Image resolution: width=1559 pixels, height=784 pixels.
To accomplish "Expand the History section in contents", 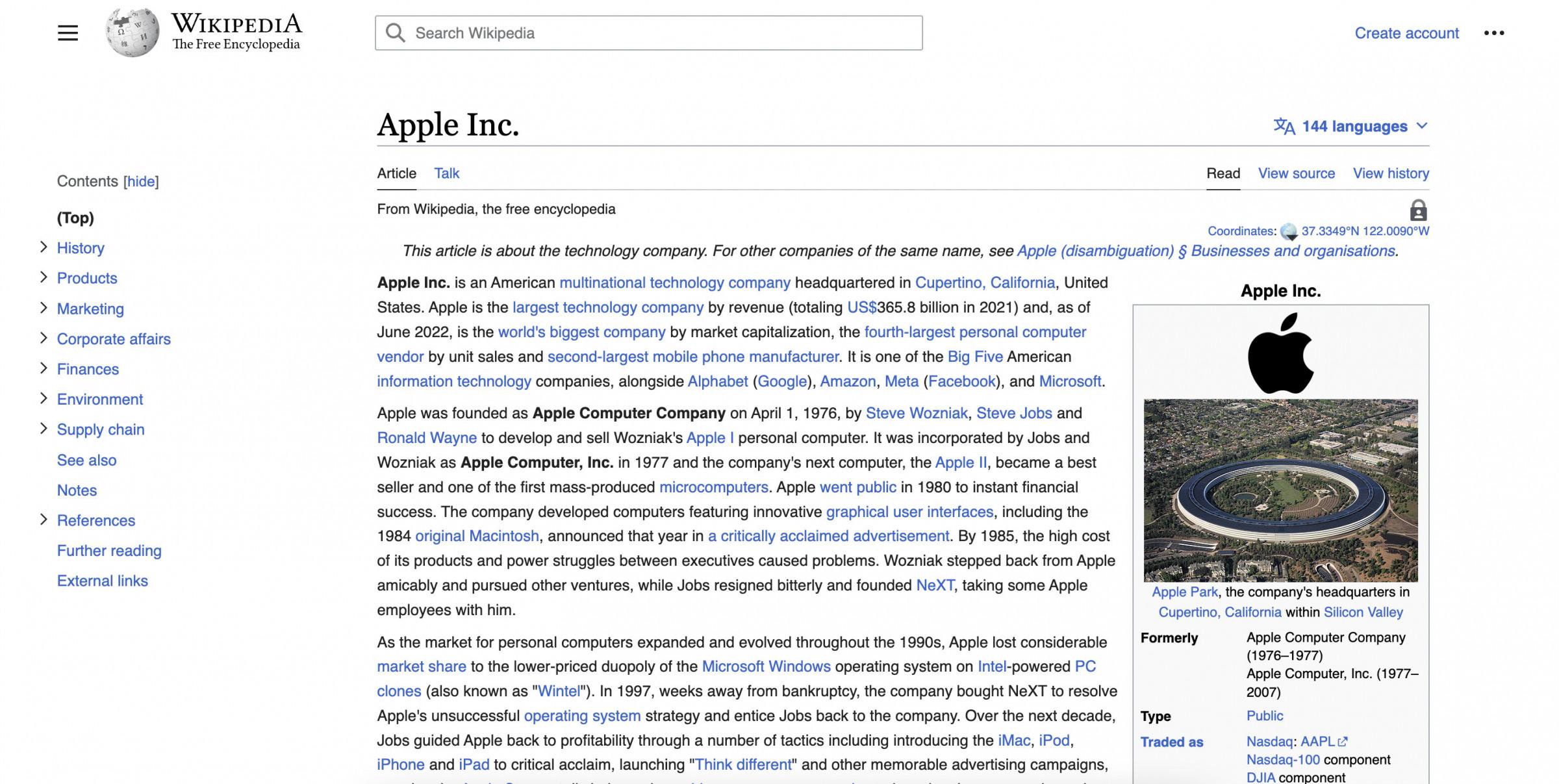I will pyautogui.click(x=44, y=247).
